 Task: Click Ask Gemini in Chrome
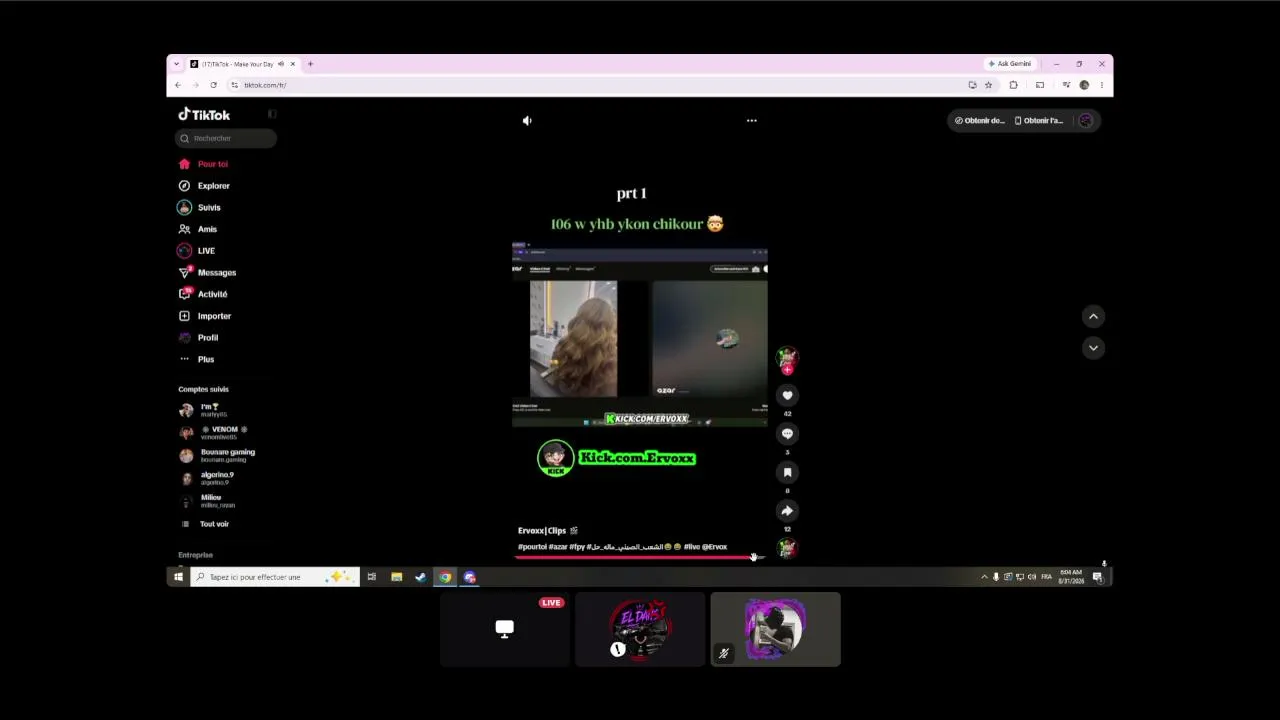tap(1010, 64)
